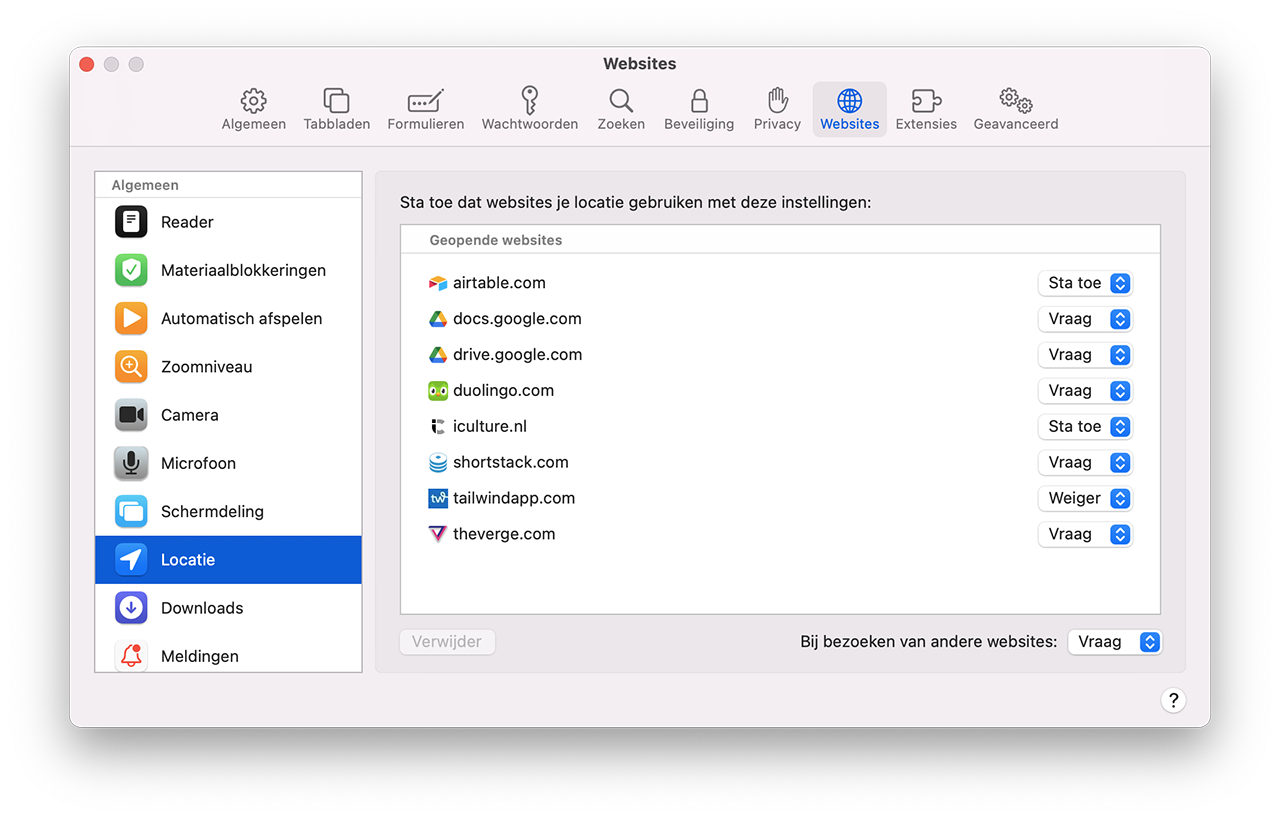Open location dropdown for theverge.com
Viewport: 1280px width, 819px height.
(1085, 534)
